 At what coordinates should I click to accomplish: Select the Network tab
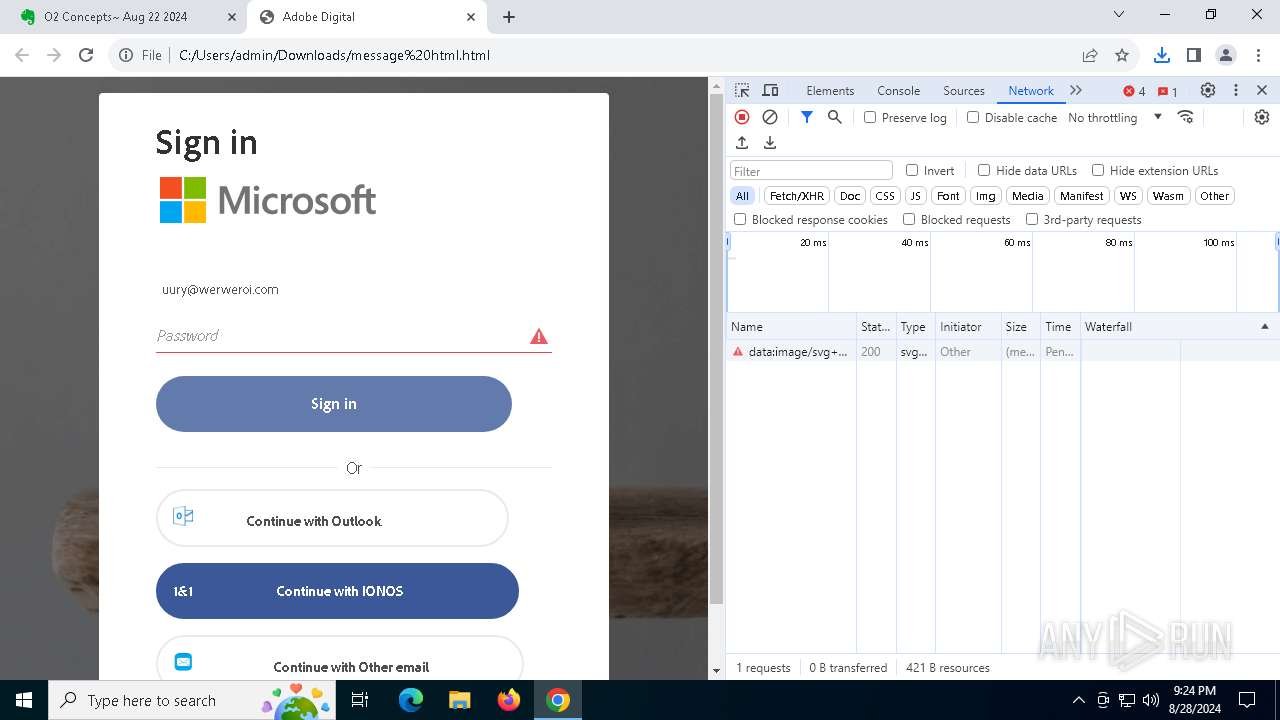pos(1031,90)
